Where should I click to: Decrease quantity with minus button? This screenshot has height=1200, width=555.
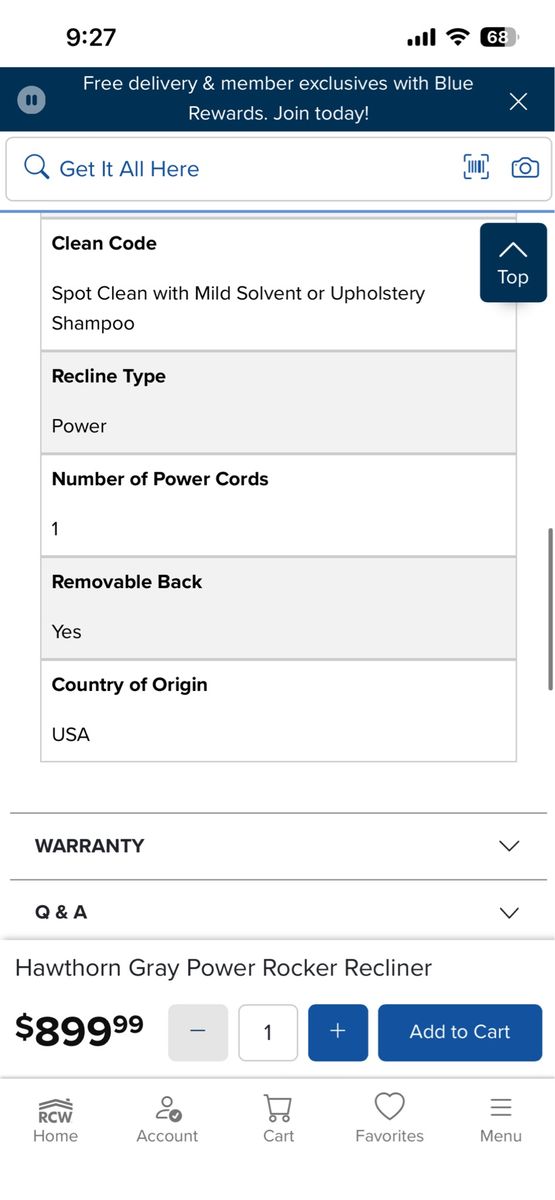(x=198, y=1032)
